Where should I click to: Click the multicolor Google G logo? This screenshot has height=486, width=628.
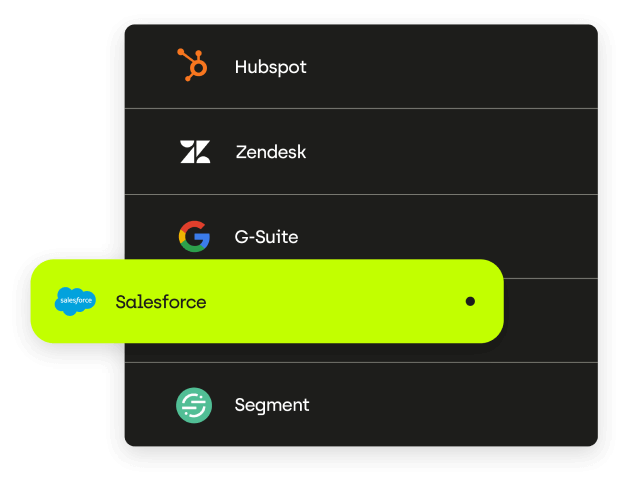(x=194, y=236)
